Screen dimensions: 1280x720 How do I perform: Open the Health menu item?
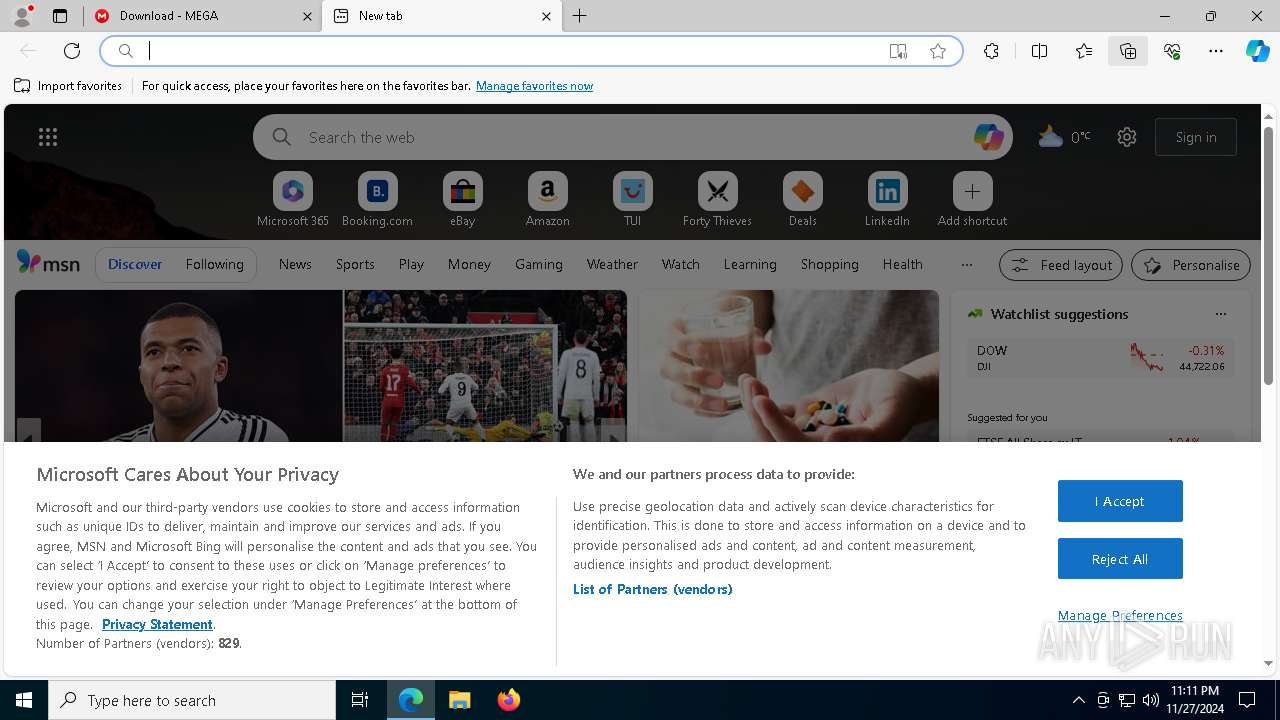click(x=903, y=264)
